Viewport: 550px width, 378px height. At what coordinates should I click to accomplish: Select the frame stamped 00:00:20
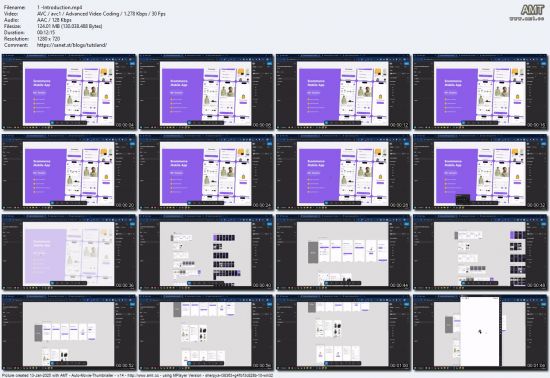pos(69,172)
